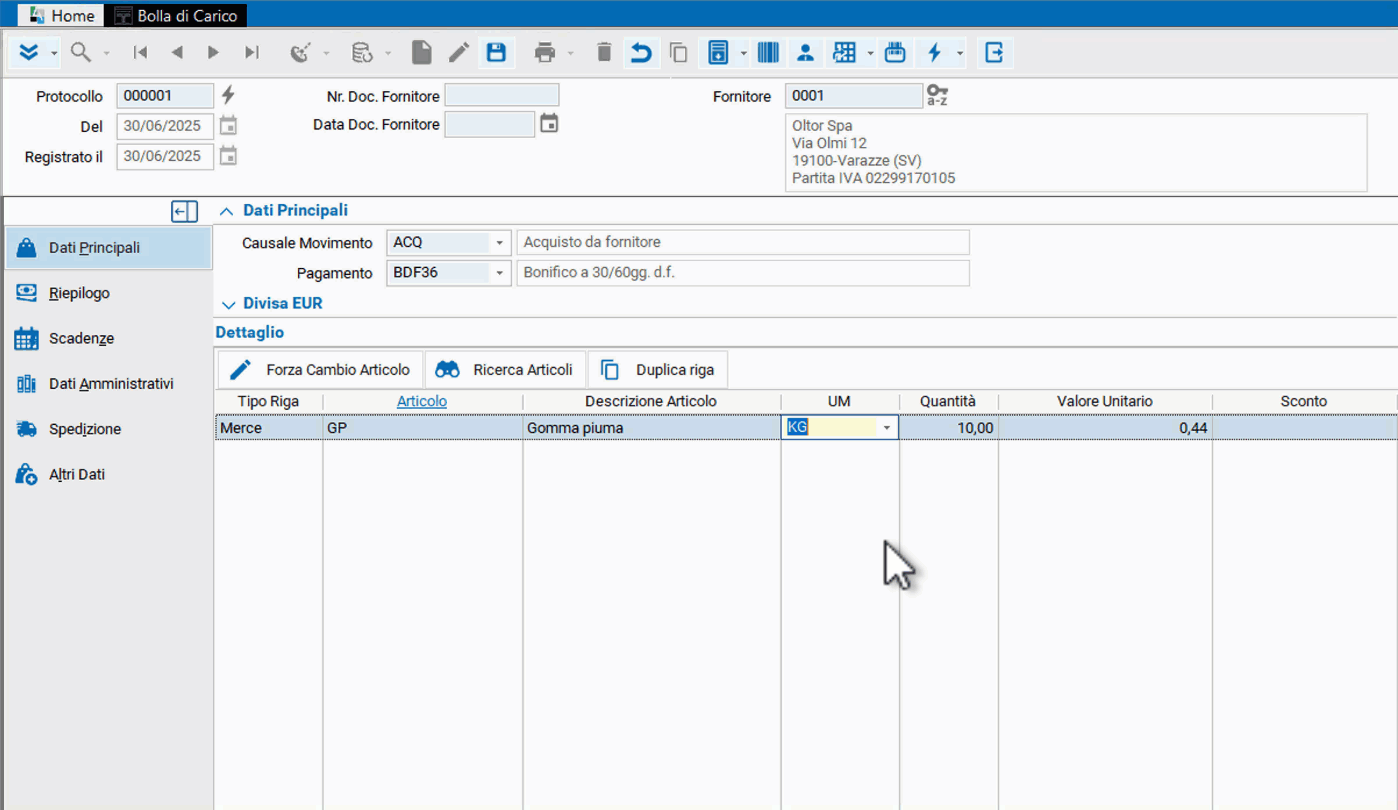
Task: Open the Spedizione sidebar section
Action: tap(108, 429)
